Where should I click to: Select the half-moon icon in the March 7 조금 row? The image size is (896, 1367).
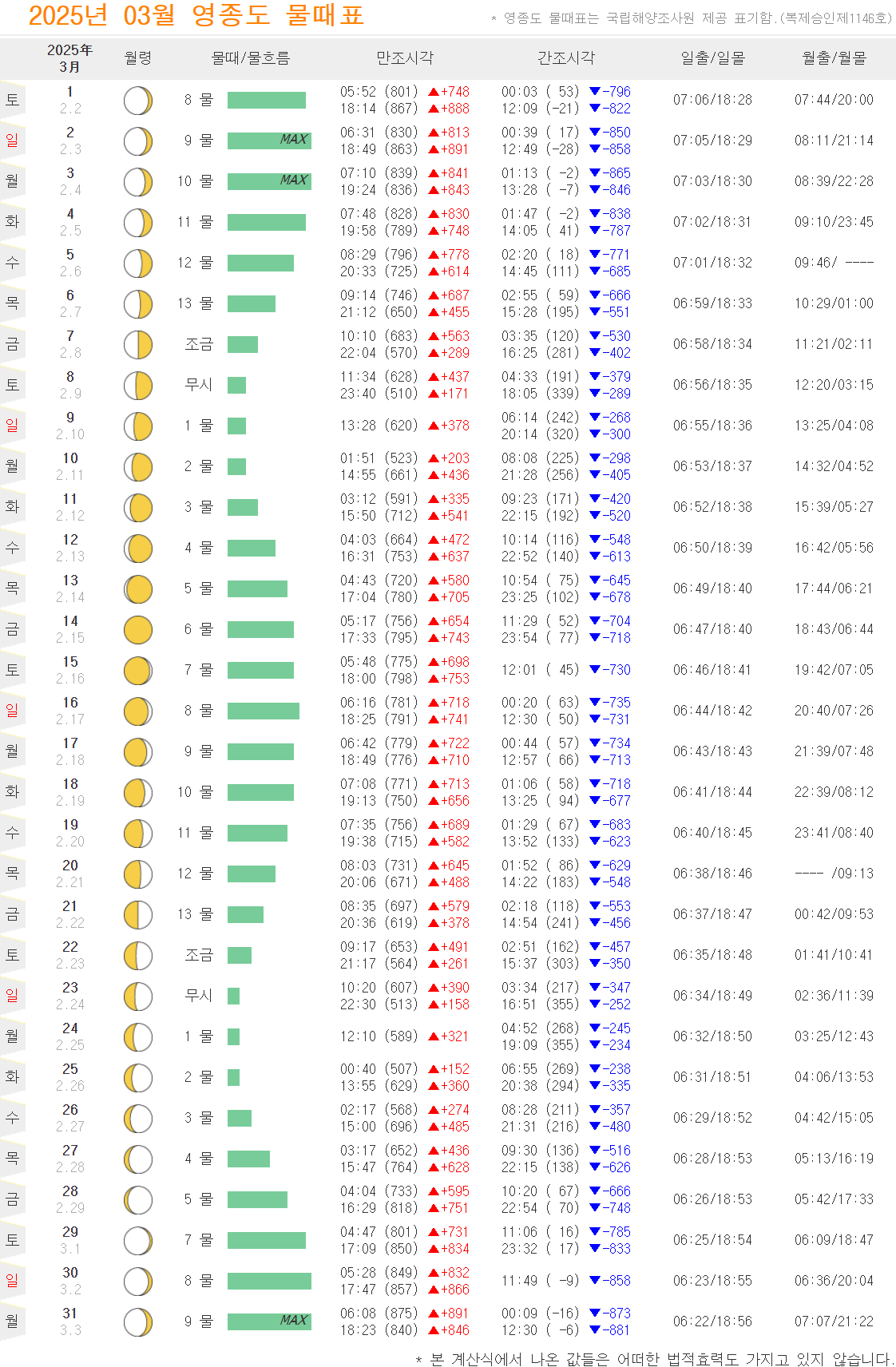click(x=138, y=345)
